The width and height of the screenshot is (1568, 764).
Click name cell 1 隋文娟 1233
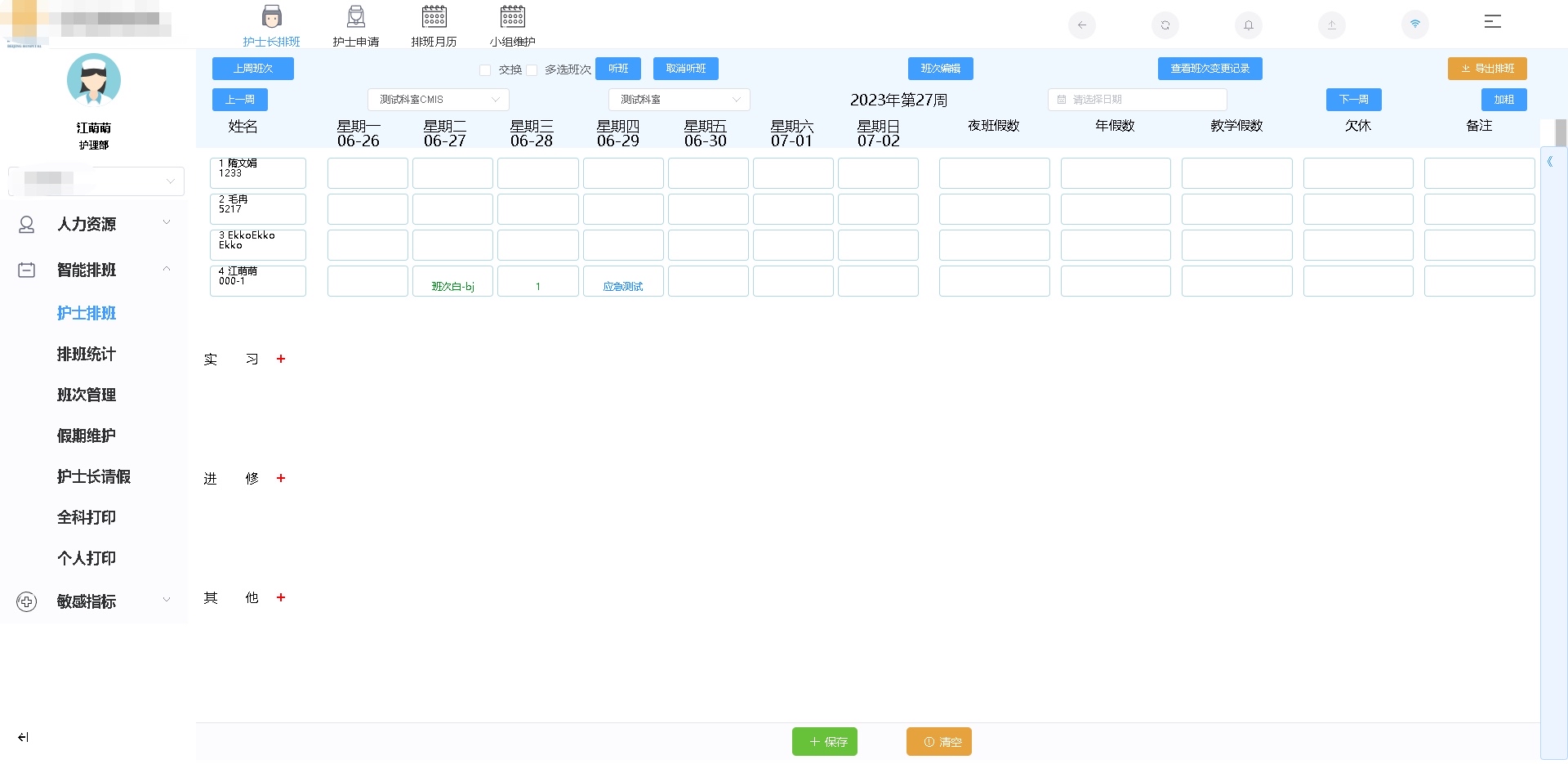pos(258,173)
